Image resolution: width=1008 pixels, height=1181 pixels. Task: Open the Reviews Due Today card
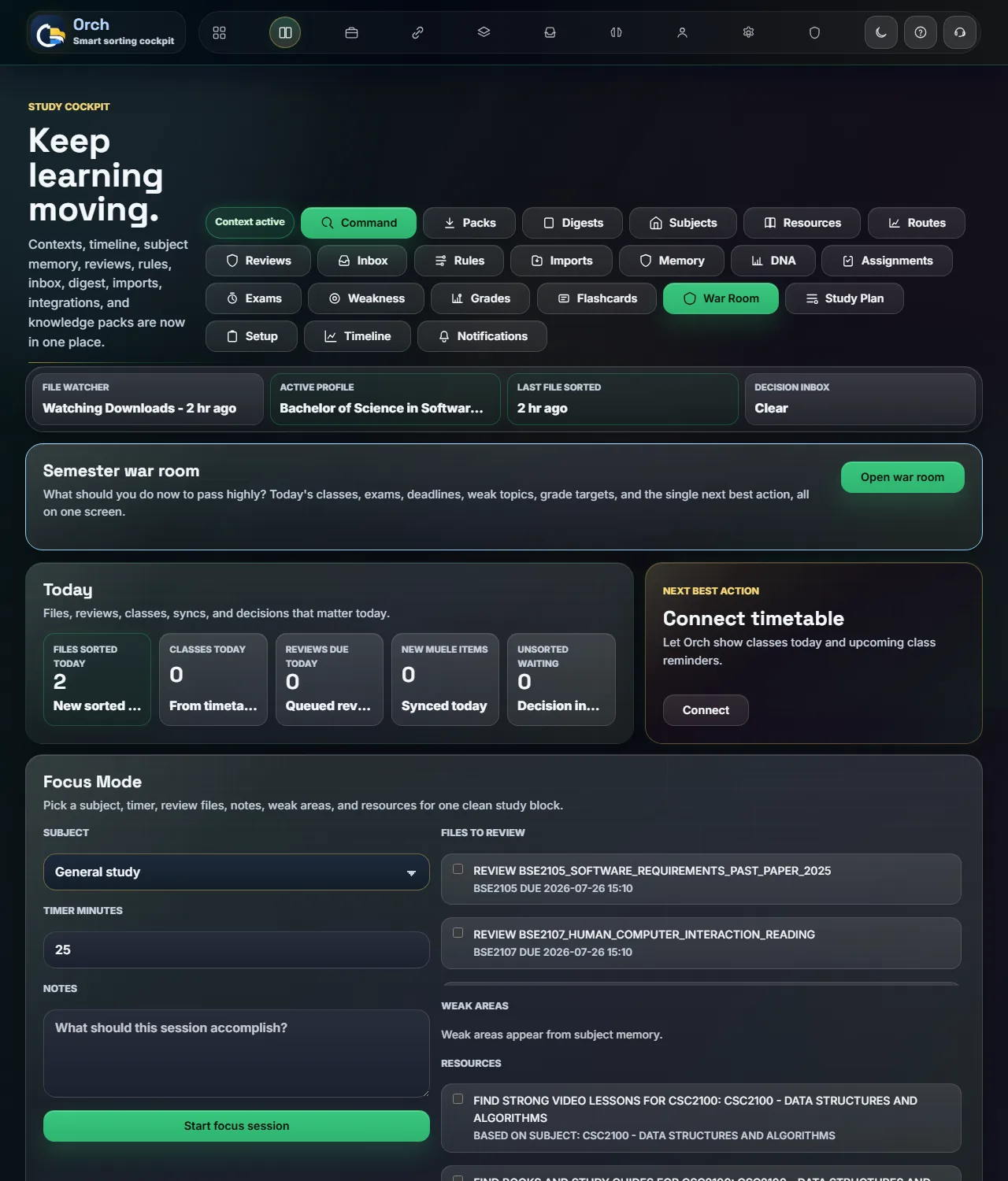(x=329, y=679)
